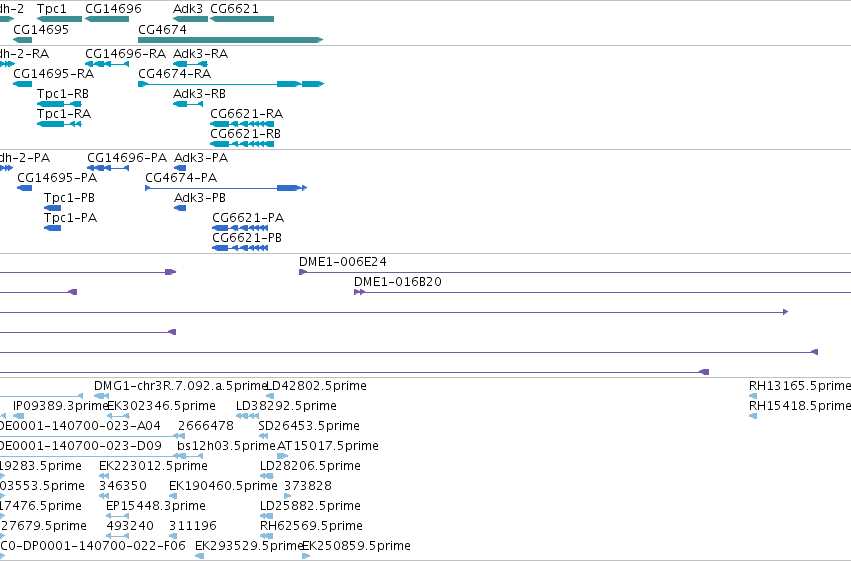
Task: Select feature 311196
Action: (193, 527)
